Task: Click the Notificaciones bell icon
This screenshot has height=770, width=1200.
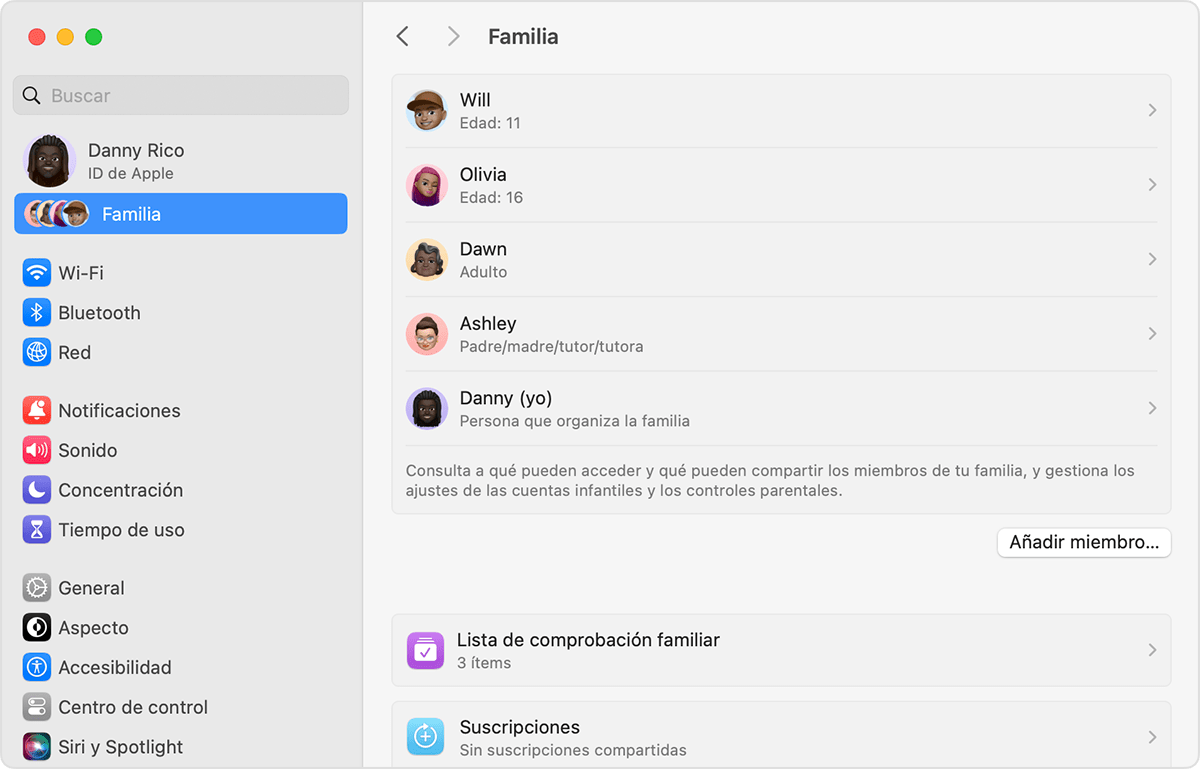Action: [36, 410]
